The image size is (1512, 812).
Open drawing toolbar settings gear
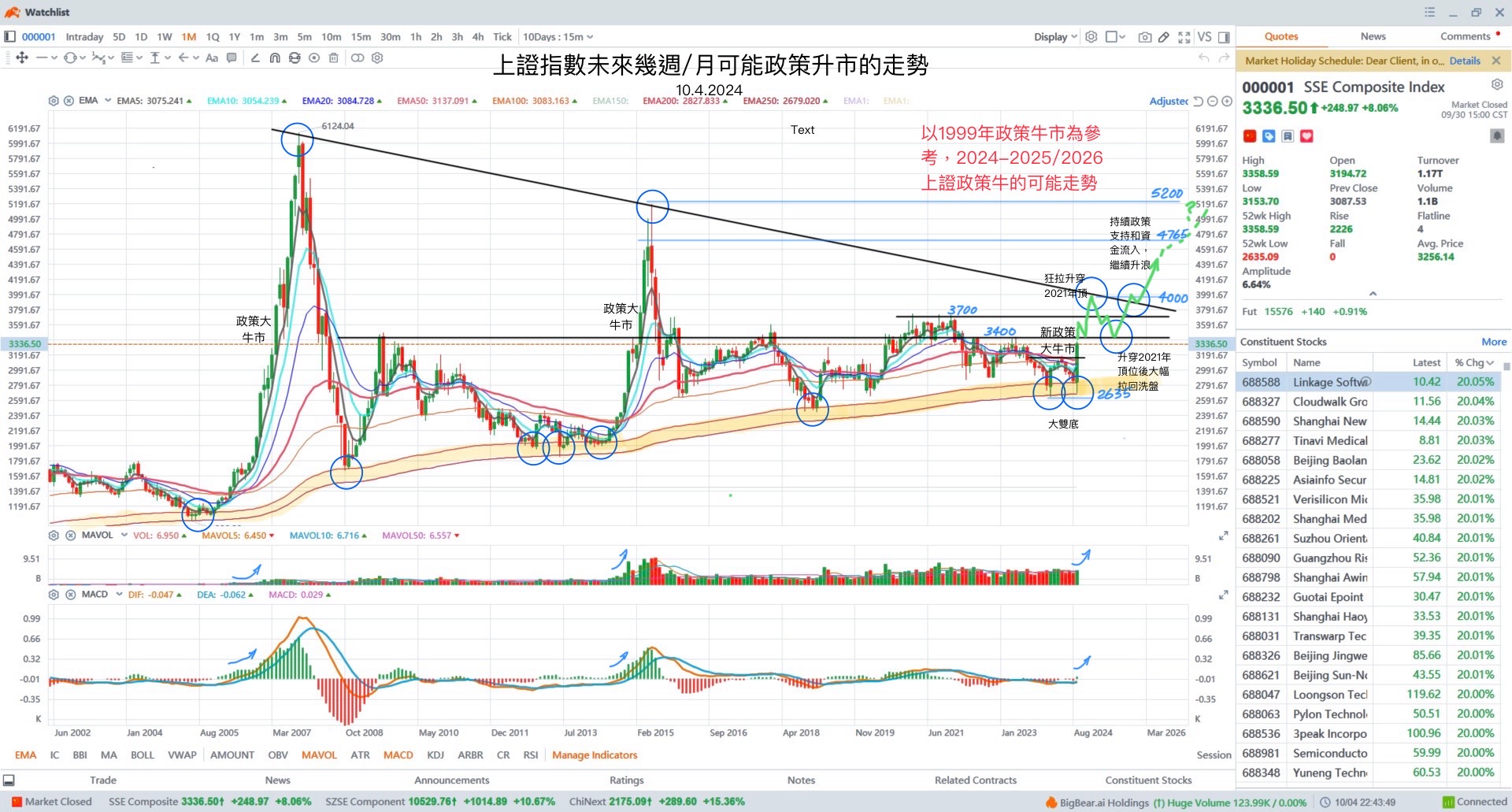377,57
